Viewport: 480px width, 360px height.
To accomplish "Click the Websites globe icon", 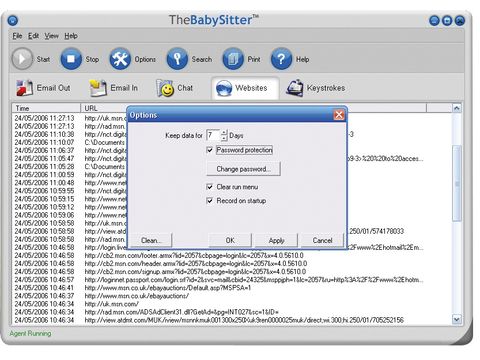I will pos(224,88).
